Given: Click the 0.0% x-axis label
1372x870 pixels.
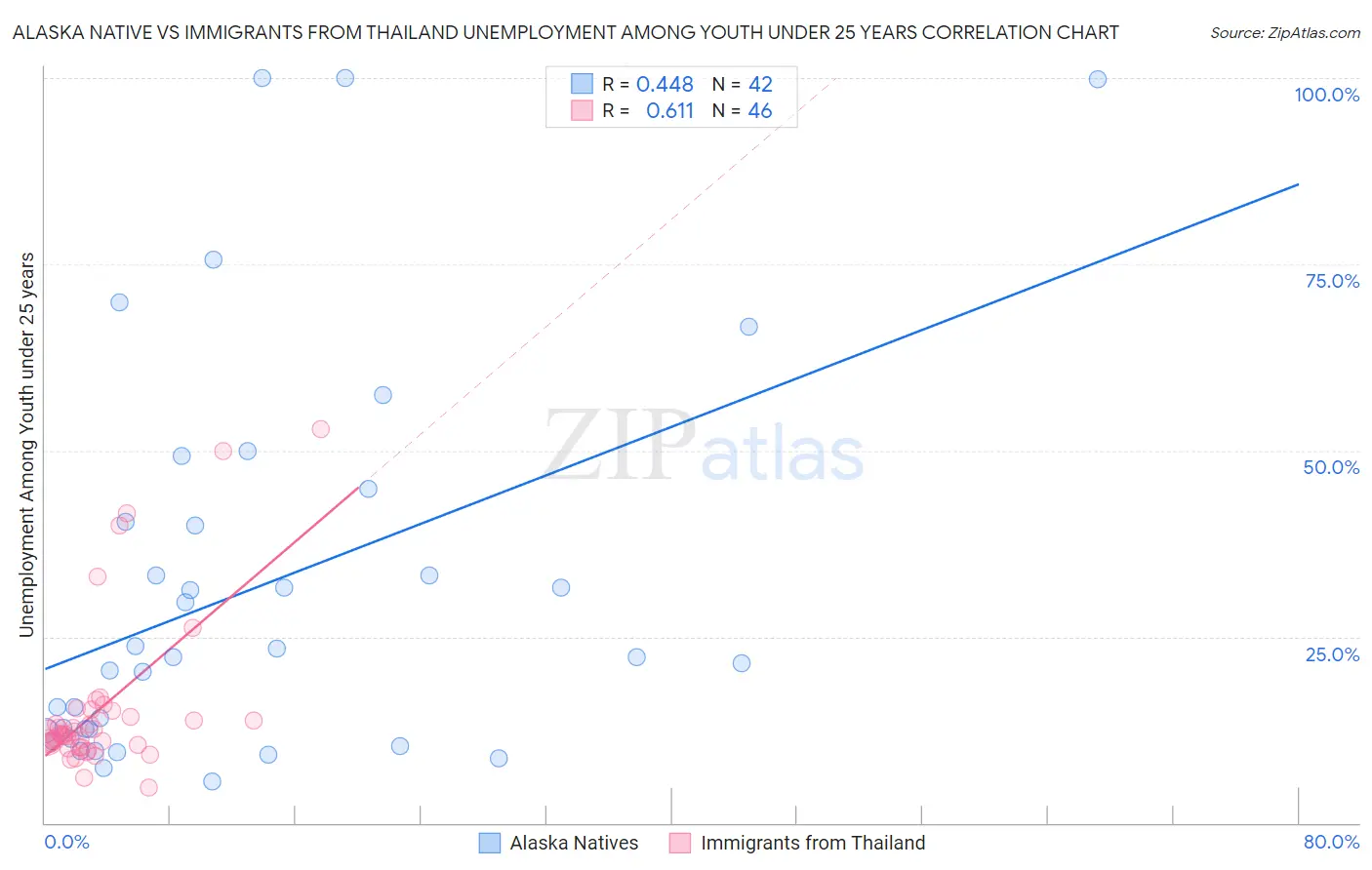Looking at the screenshot, I should [66, 842].
